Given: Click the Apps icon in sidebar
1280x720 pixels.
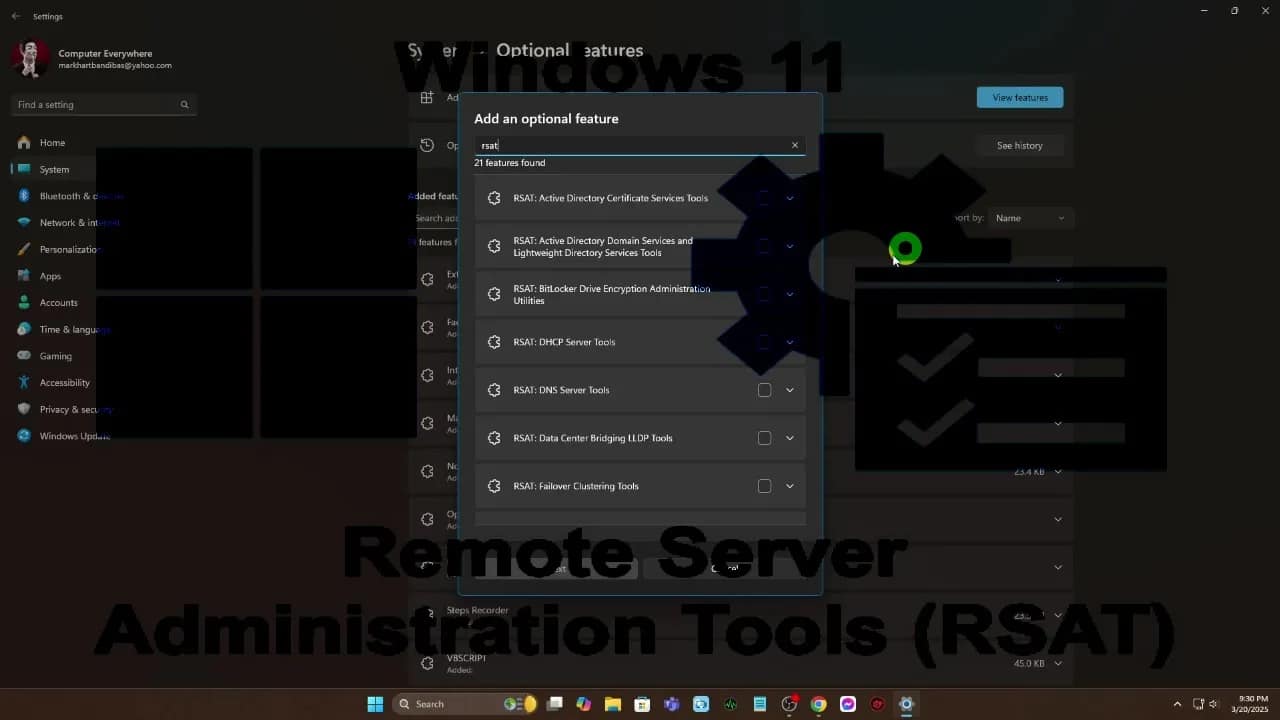Looking at the screenshot, I should [x=24, y=276].
